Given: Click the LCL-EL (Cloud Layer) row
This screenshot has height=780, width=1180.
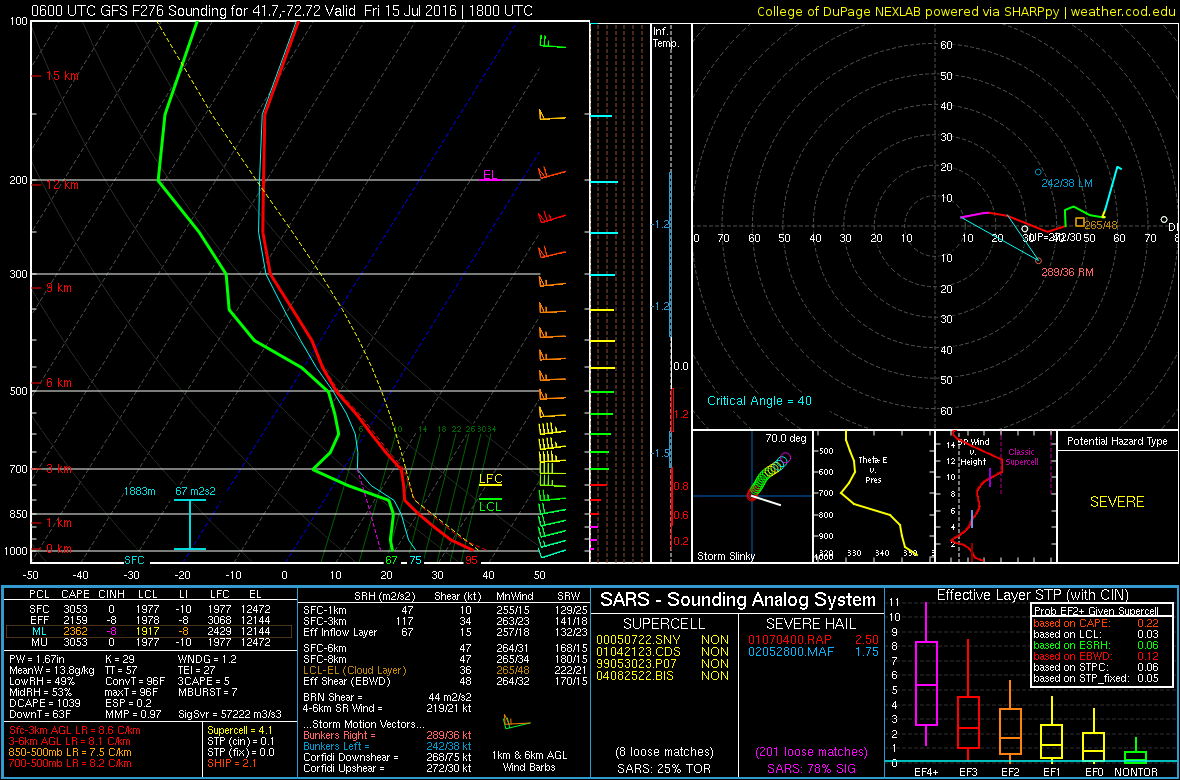Looking at the screenshot, I should point(445,671).
